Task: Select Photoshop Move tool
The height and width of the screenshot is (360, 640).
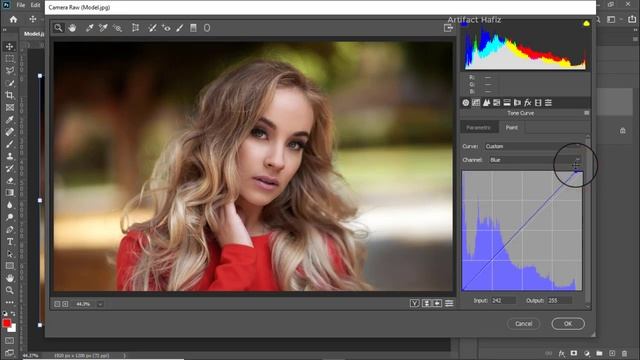Action: tap(9, 46)
